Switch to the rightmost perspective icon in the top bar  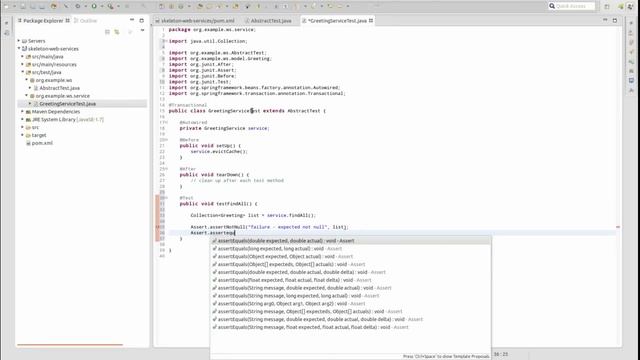631,6
